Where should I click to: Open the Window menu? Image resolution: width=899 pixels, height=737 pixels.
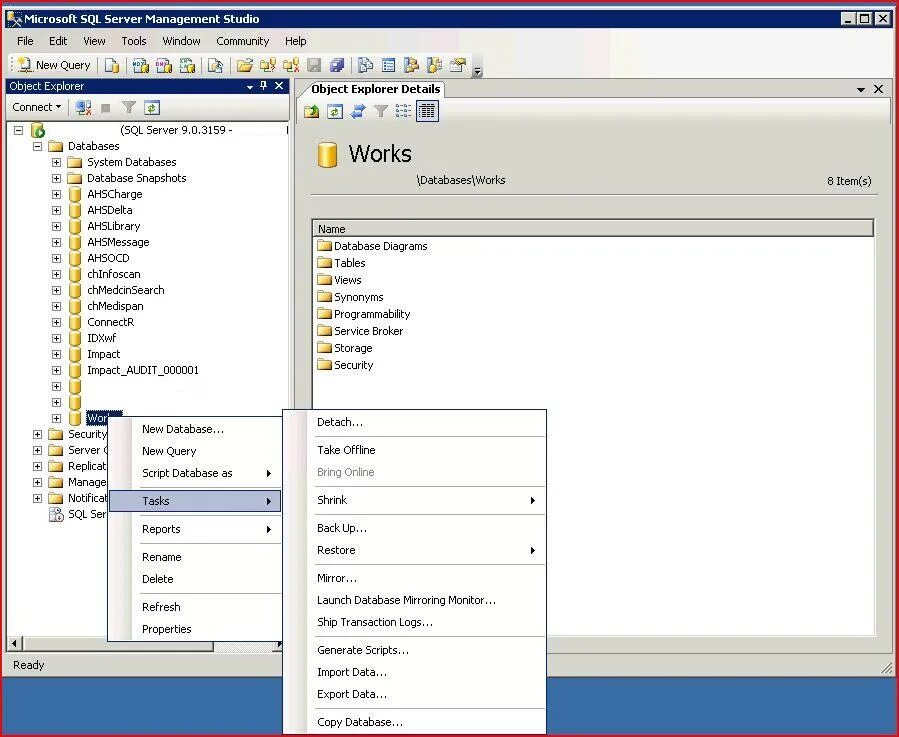pyautogui.click(x=181, y=41)
